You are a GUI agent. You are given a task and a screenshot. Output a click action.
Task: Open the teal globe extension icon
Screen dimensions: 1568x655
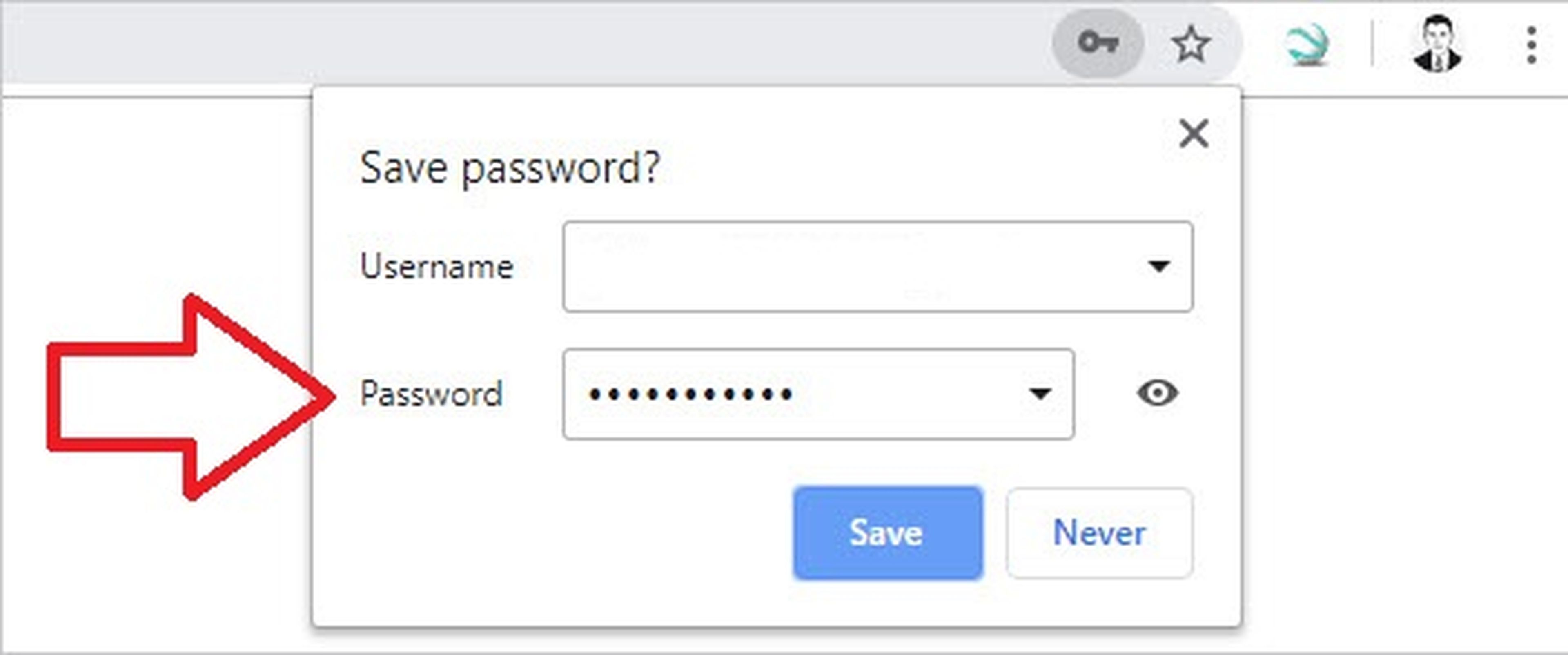pos(1306,45)
